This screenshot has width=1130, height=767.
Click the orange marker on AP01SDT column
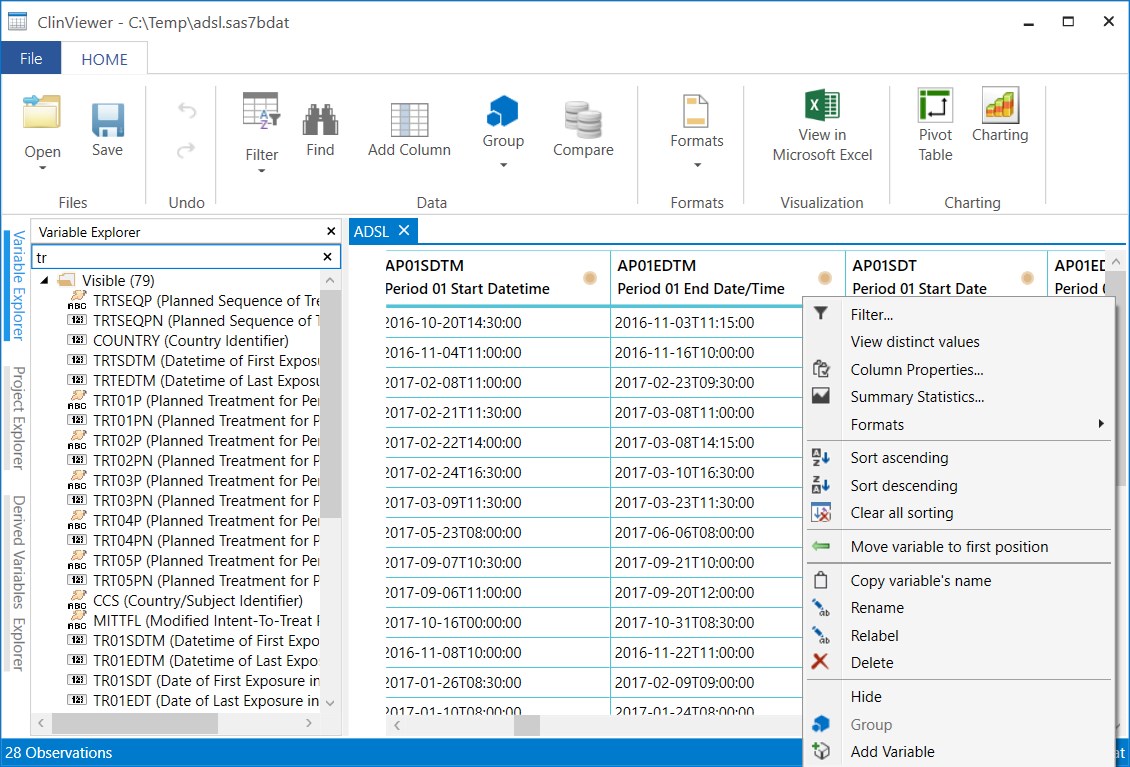tap(1028, 278)
